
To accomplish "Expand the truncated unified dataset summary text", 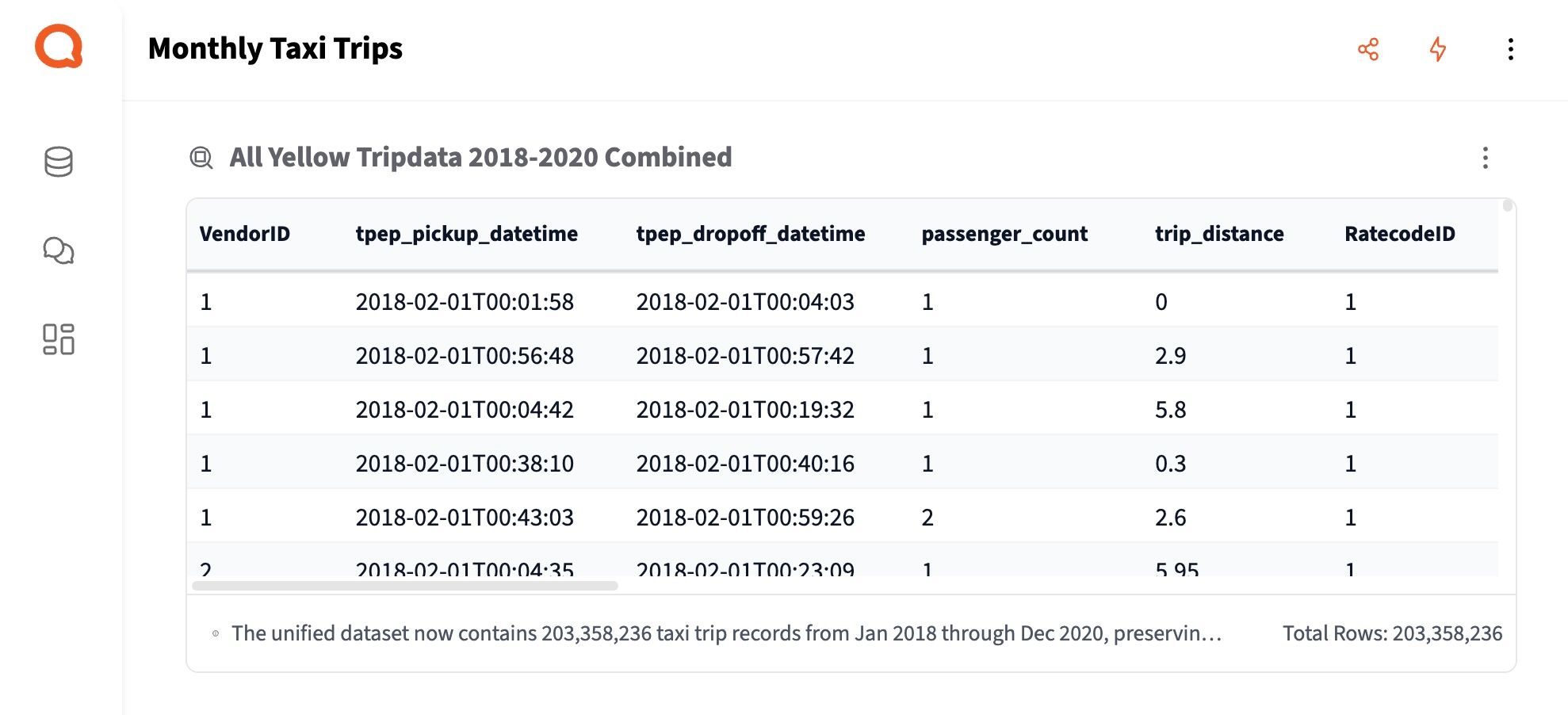I will [x=726, y=633].
